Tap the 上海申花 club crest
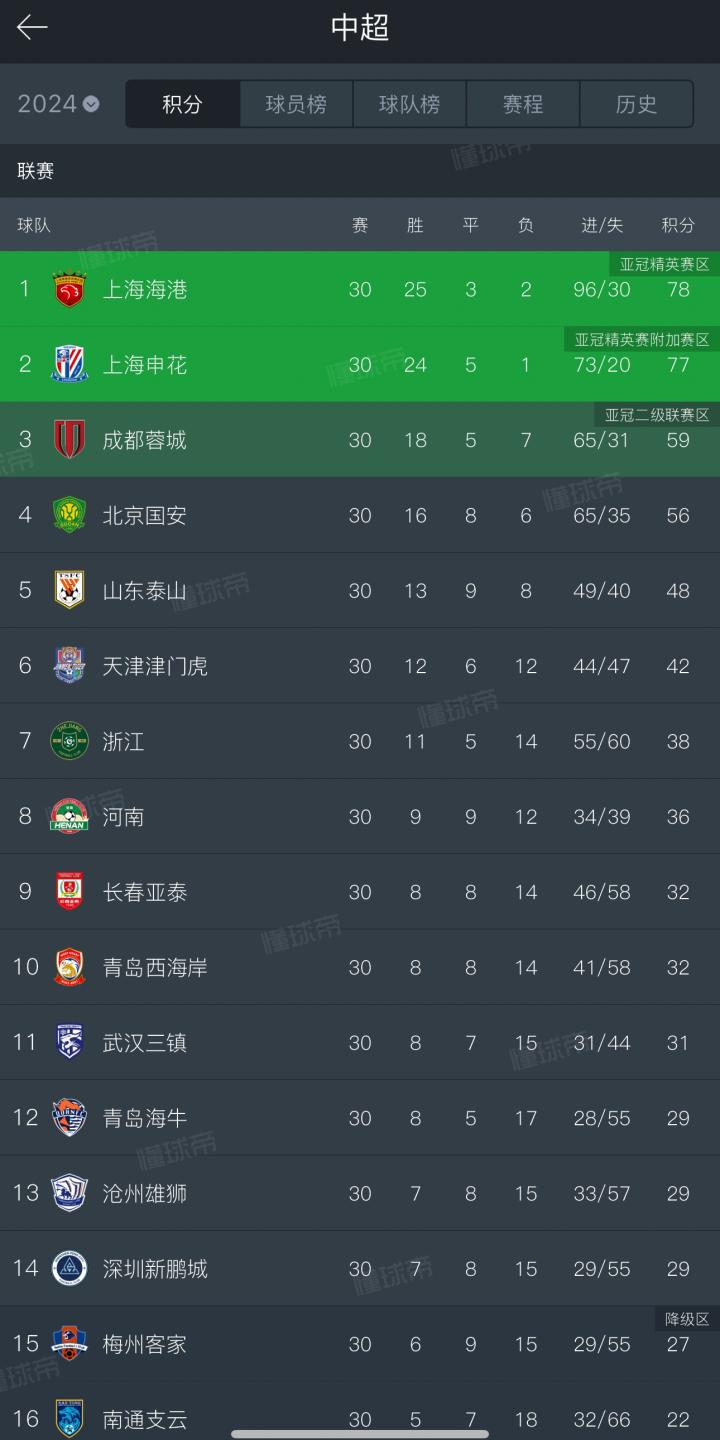 (x=69, y=365)
